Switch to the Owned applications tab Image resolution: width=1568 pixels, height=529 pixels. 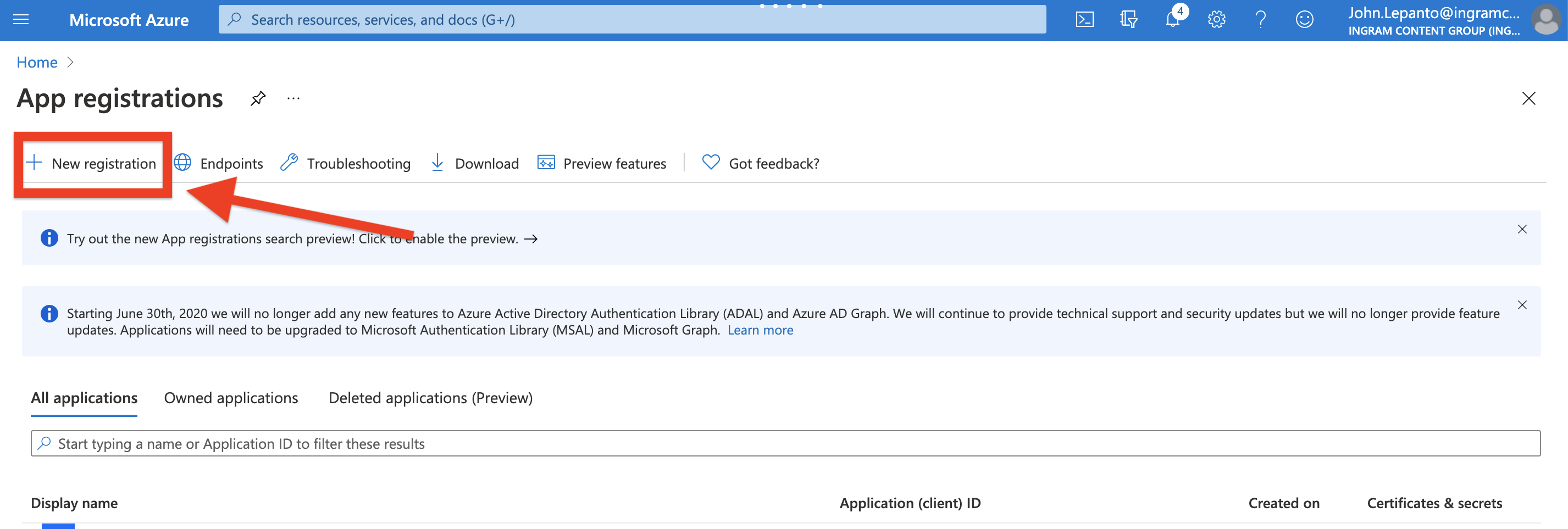point(231,398)
